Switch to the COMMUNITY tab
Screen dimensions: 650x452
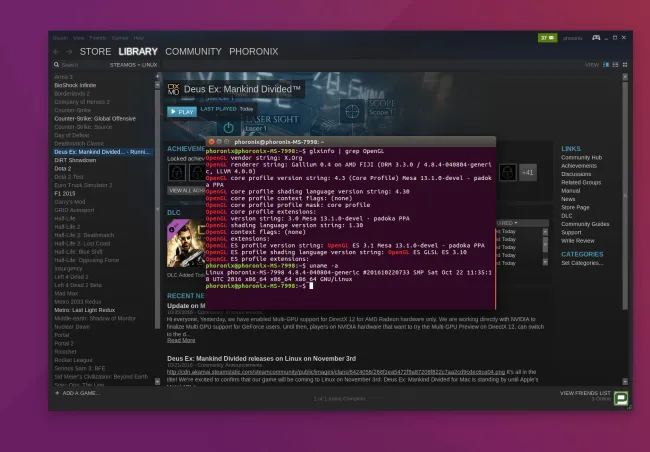[x=193, y=52]
